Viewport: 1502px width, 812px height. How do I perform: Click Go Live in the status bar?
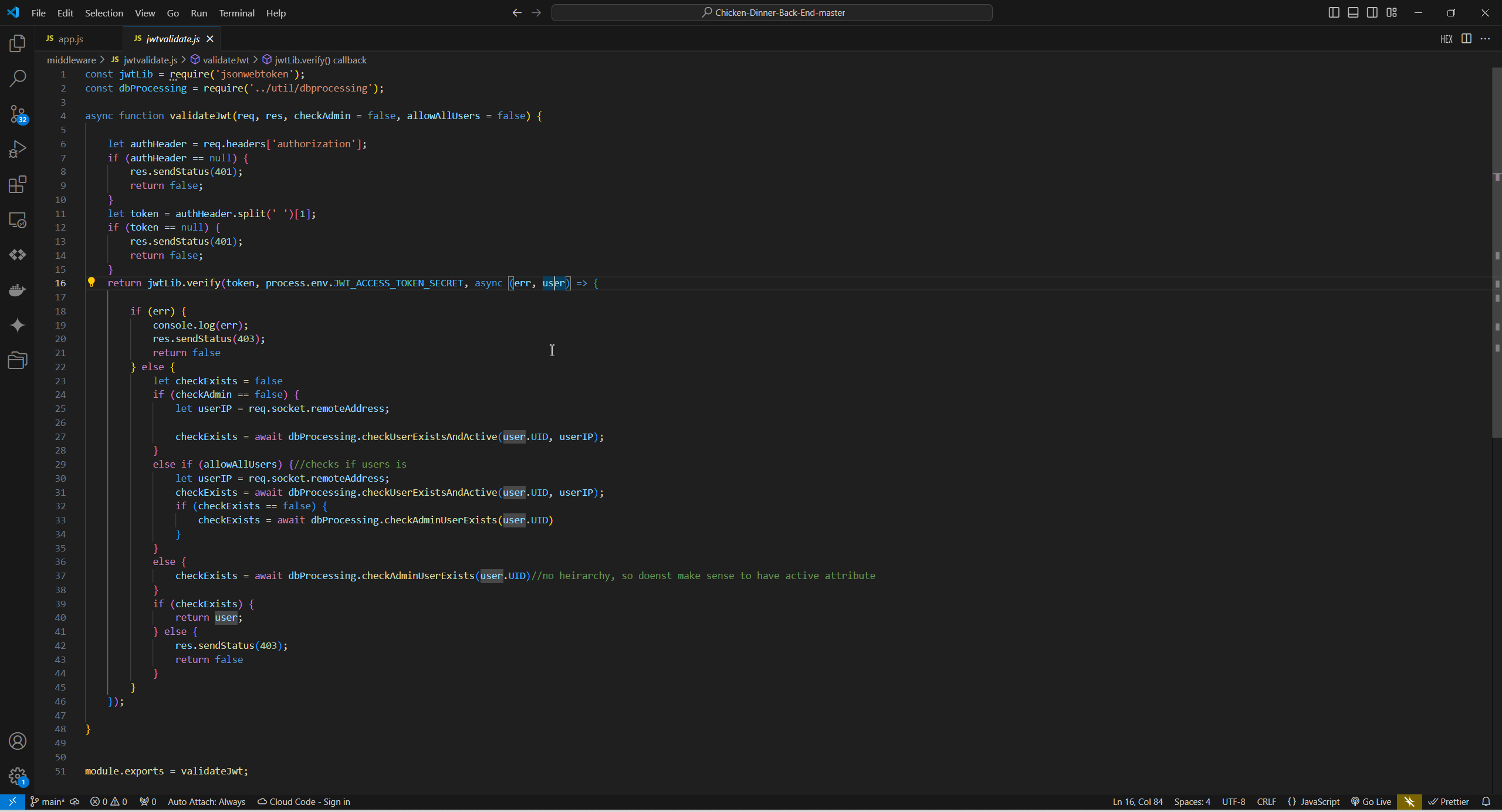pyautogui.click(x=1371, y=801)
